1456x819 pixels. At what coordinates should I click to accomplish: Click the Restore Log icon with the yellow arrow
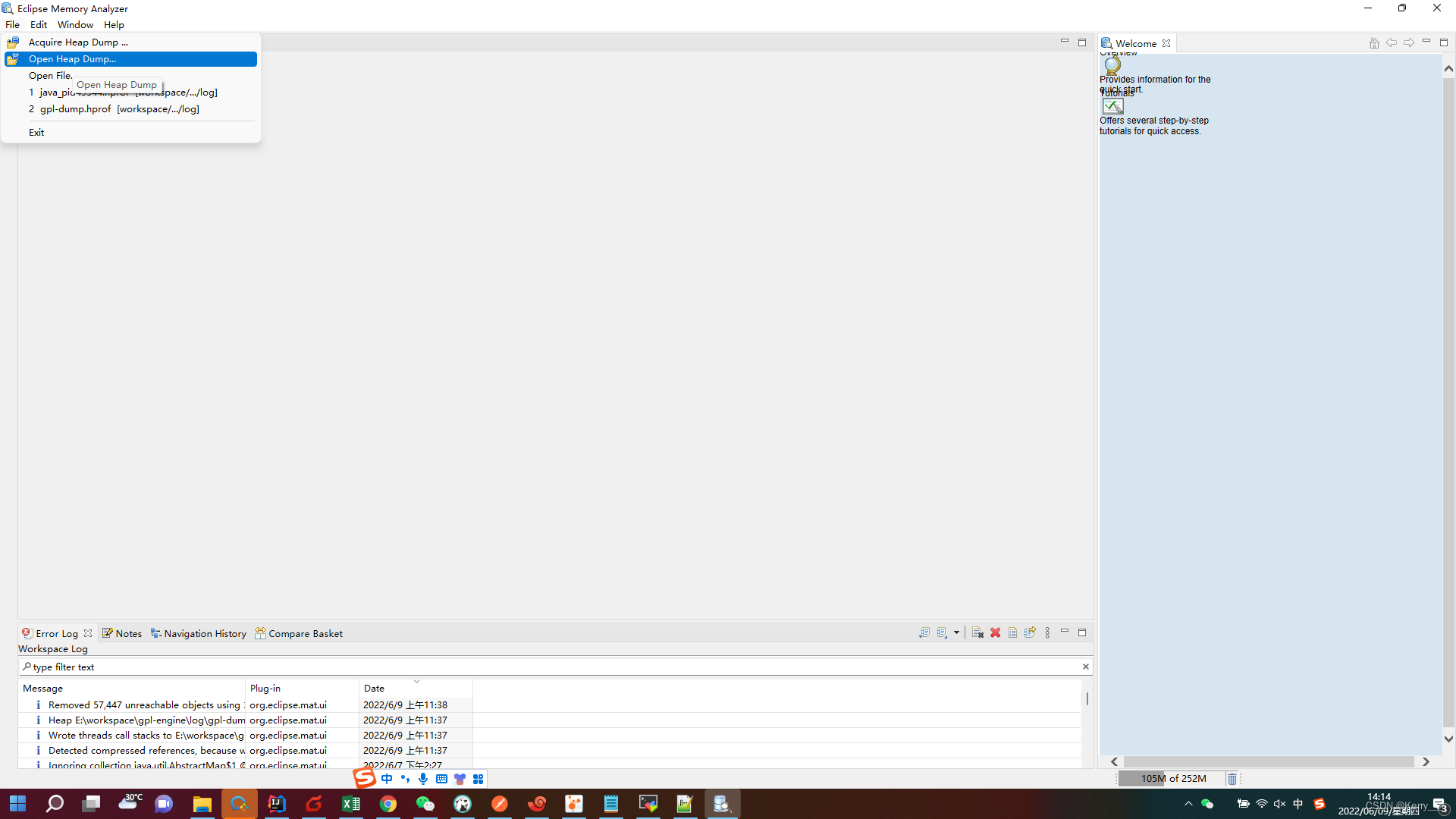click(x=1030, y=632)
